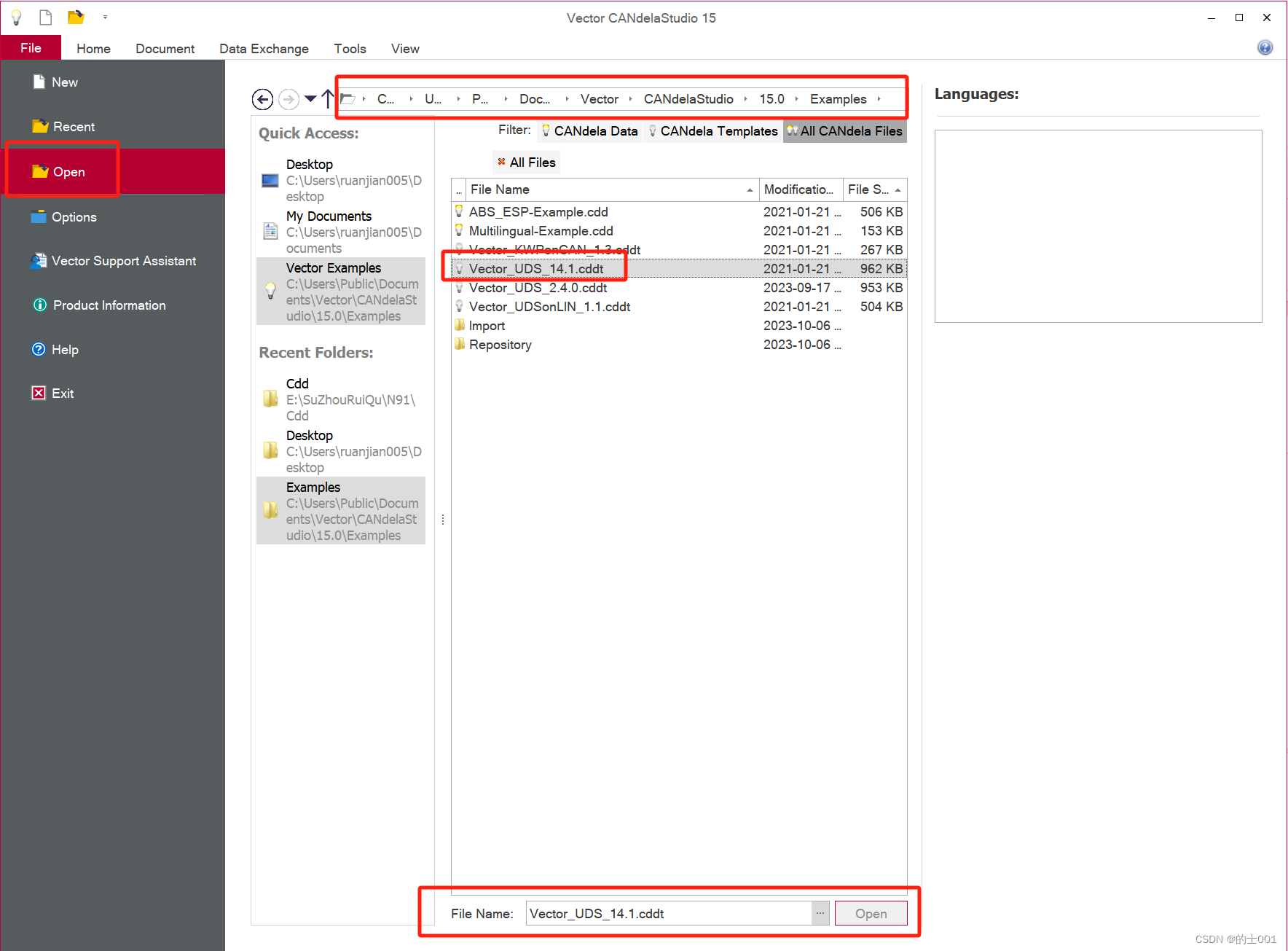Click Exit in the sidebar
This screenshot has width=1288, height=951.
tap(113, 394)
